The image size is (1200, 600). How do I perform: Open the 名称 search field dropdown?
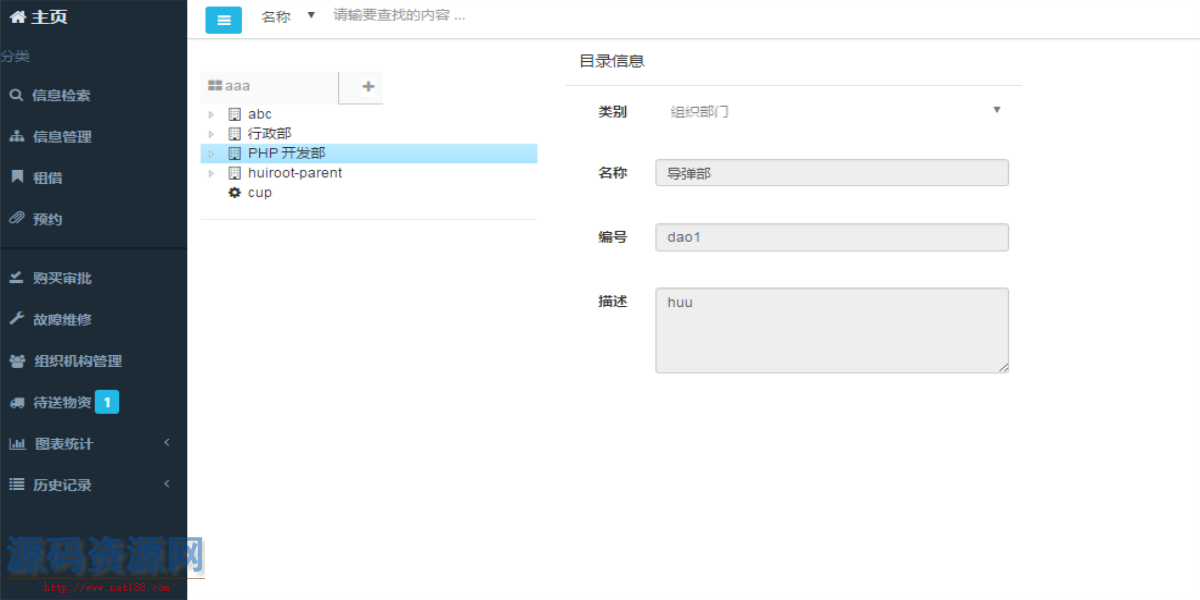click(310, 15)
